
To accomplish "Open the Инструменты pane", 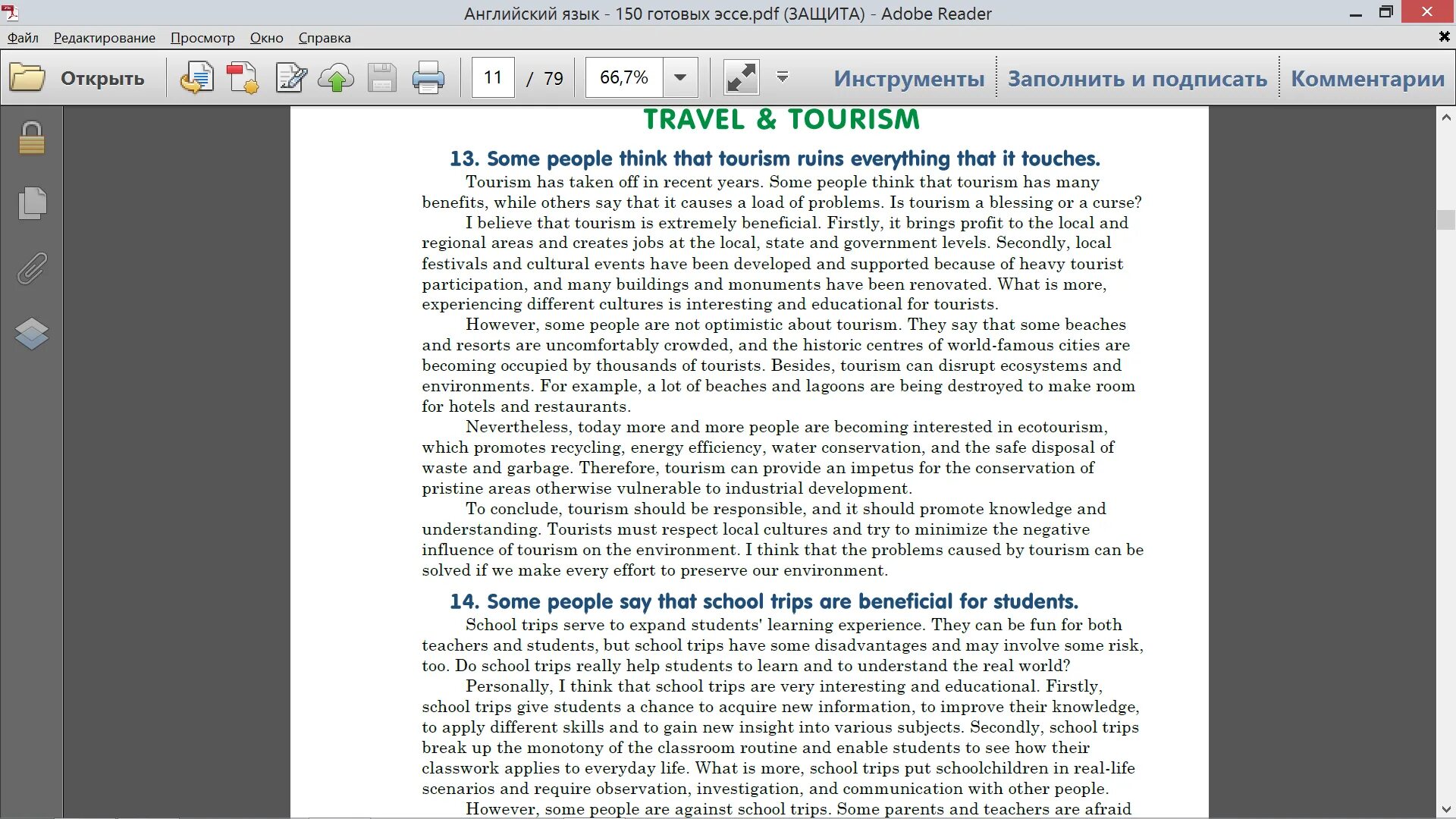I will pyautogui.click(x=908, y=78).
